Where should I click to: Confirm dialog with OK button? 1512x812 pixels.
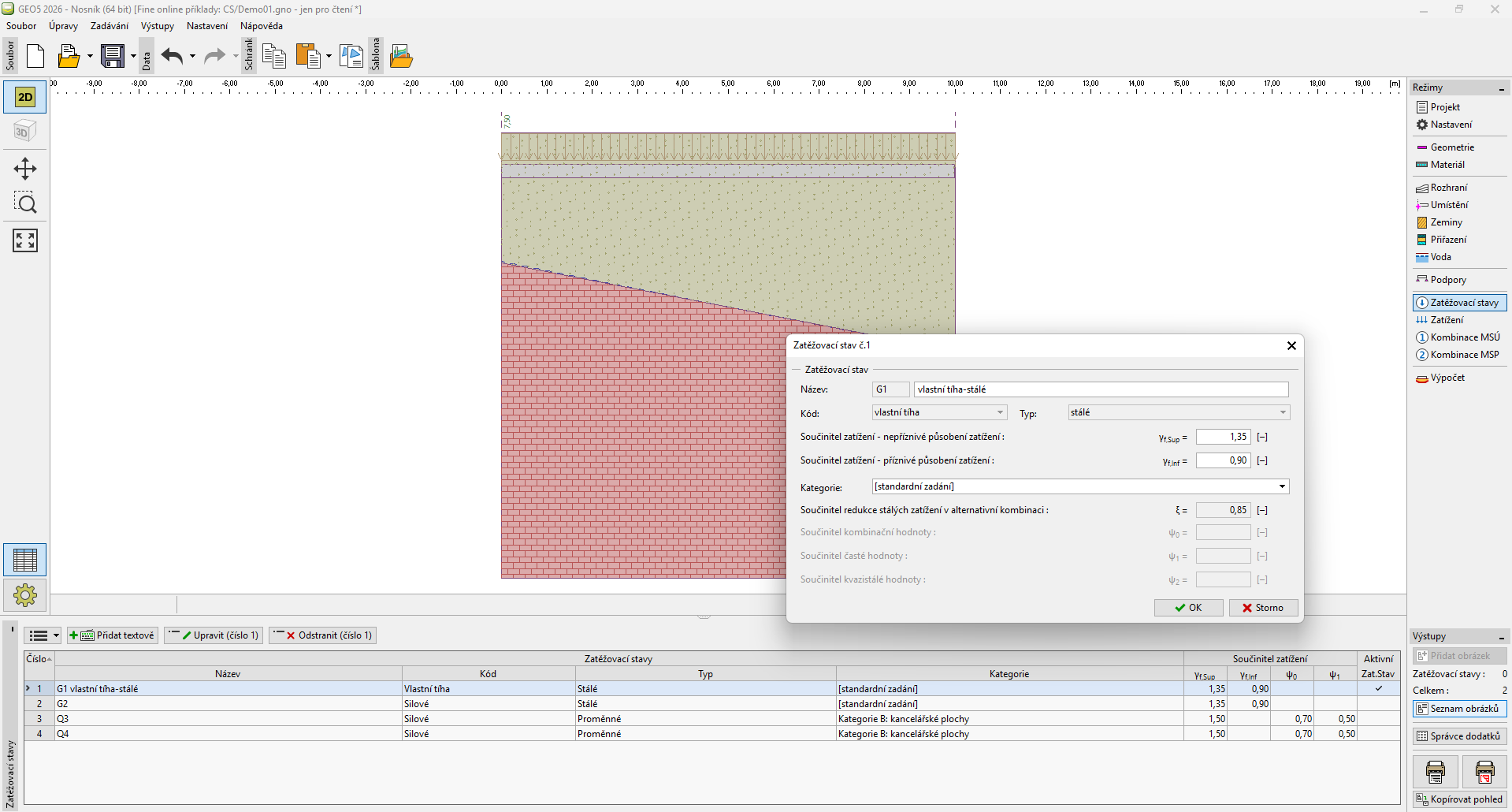pyautogui.click(x=1188, y=608)
